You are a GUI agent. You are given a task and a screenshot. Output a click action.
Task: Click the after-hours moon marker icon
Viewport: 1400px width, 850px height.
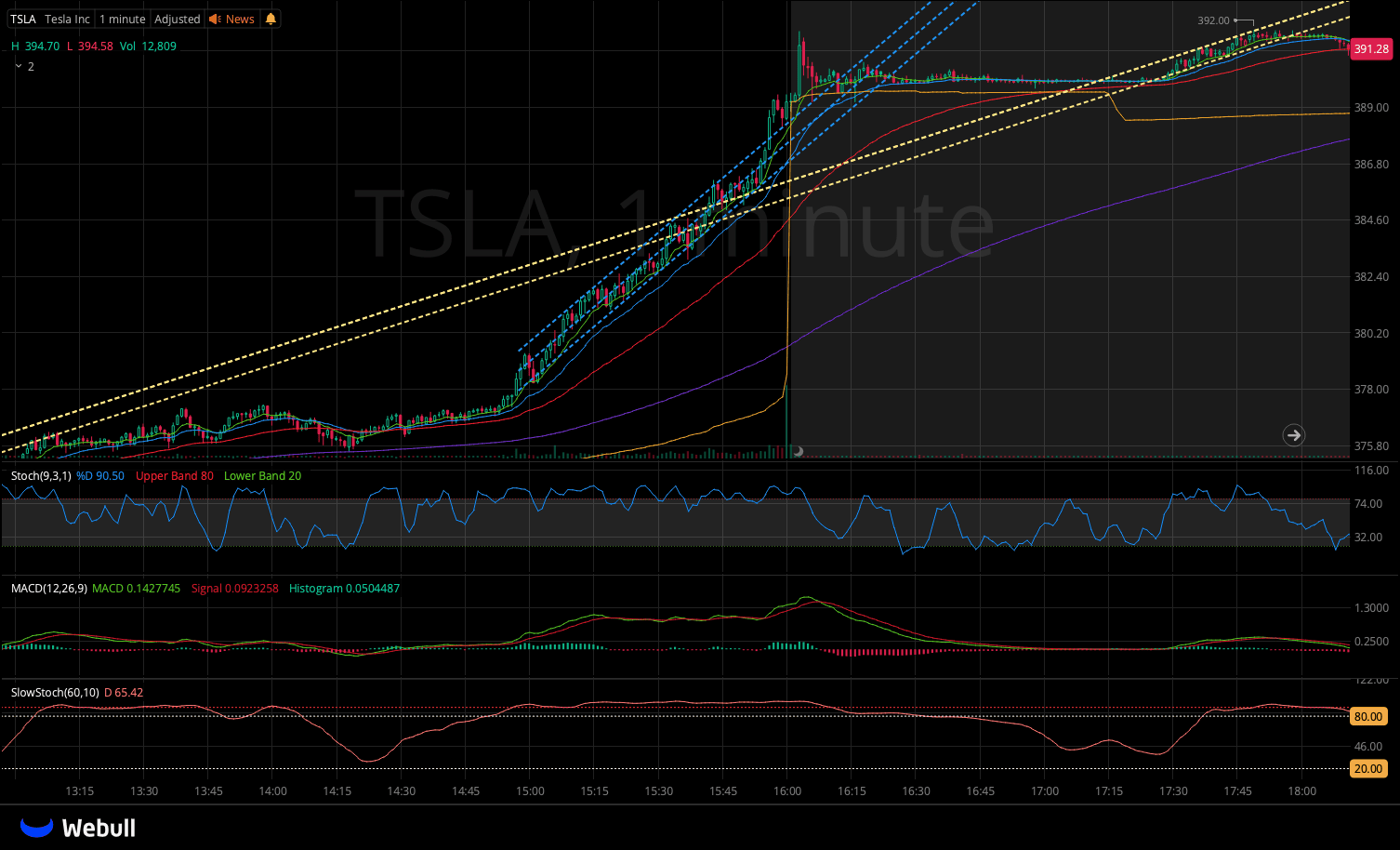(x=798, y=452)
